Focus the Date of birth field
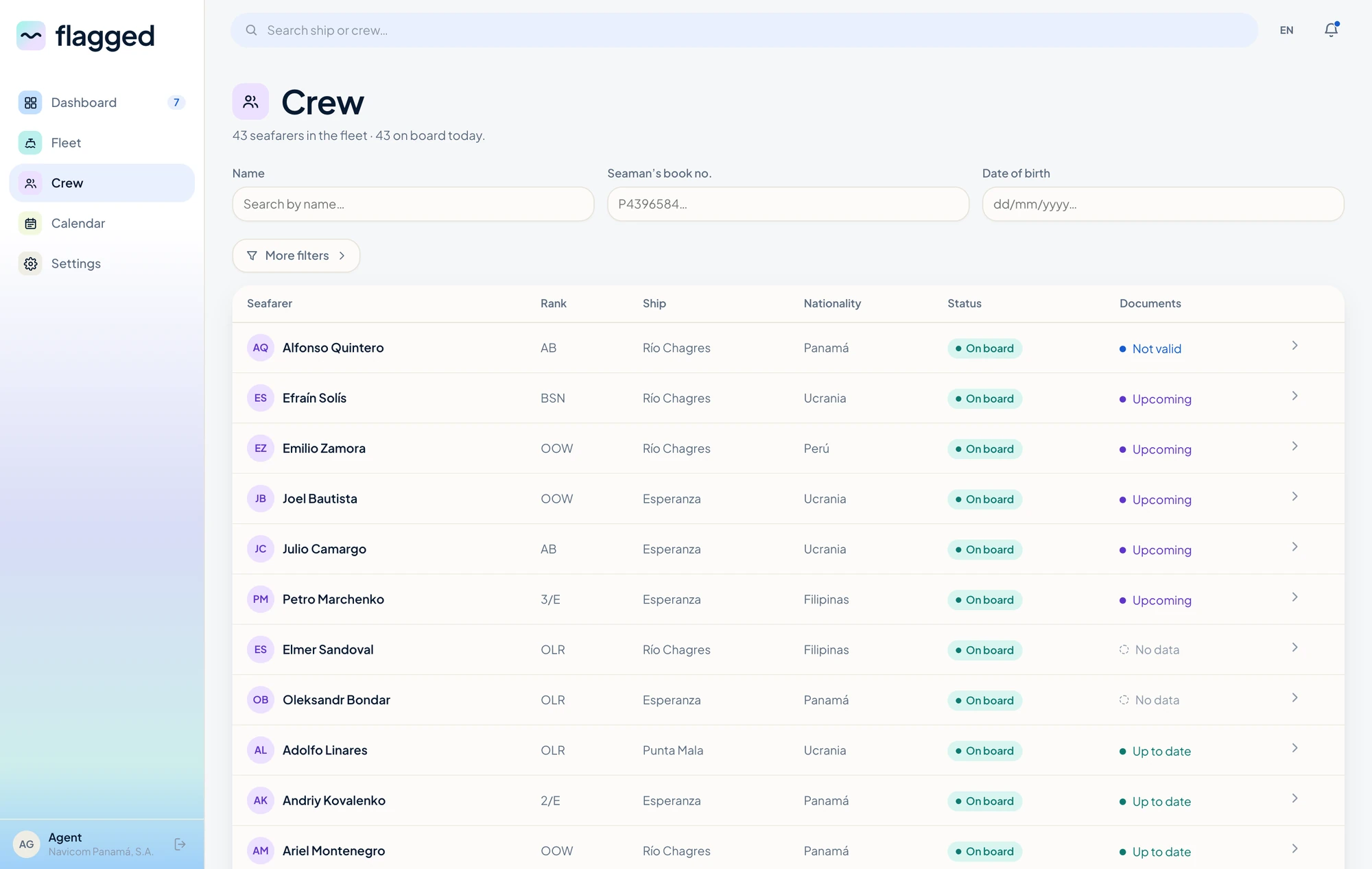This screenshot has height=869, width=1372. (1163, 204)
